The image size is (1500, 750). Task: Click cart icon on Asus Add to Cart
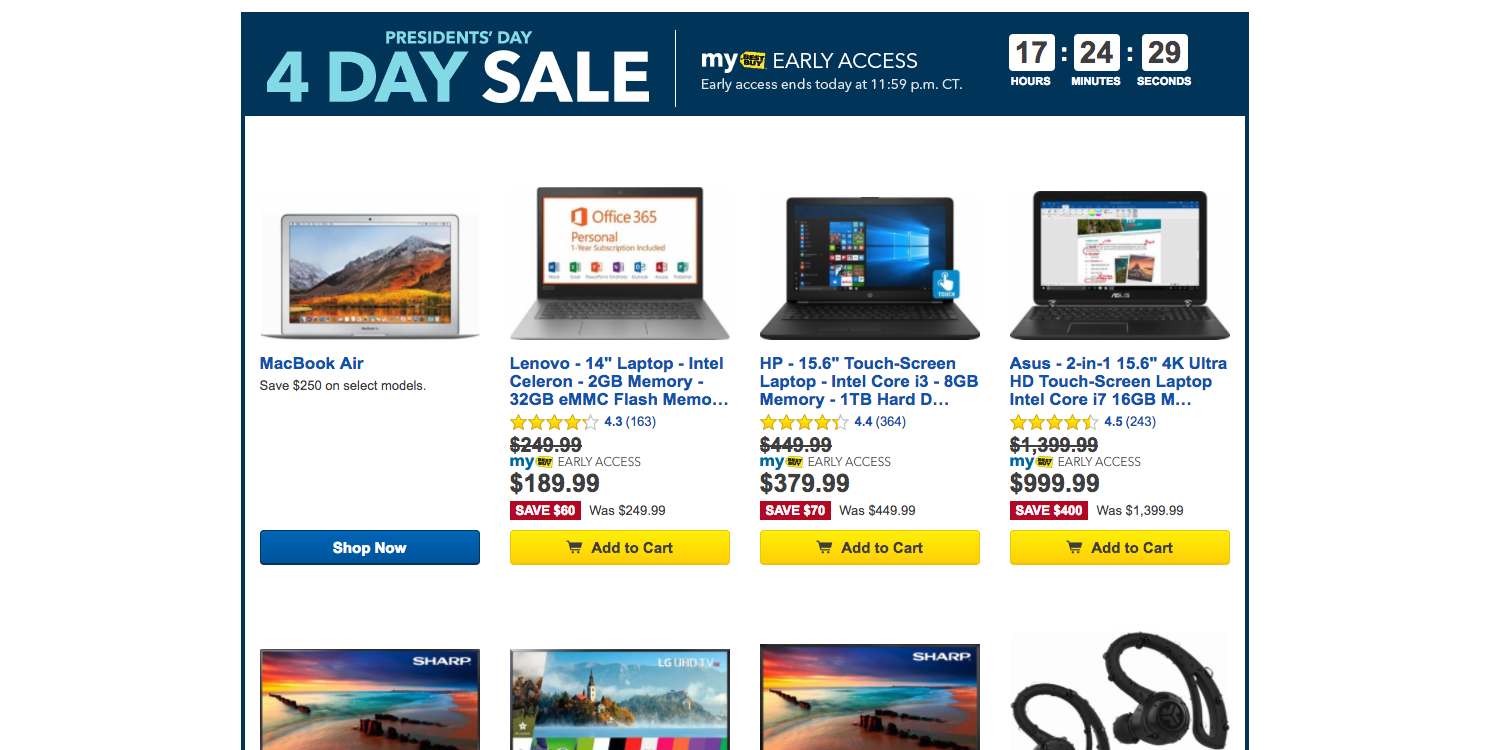tap(1074, 548)
